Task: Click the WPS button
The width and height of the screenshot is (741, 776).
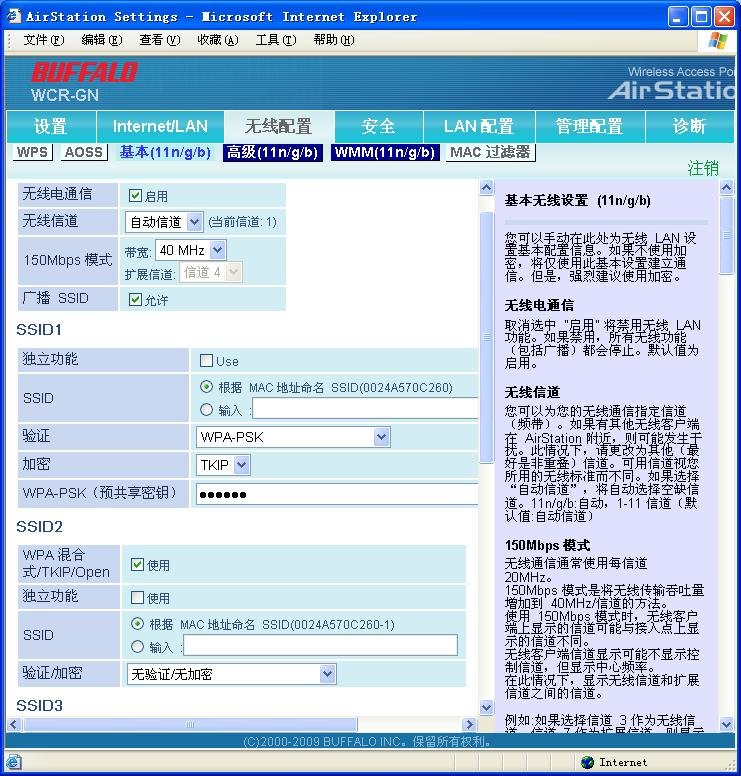Action: pyautogui.click(x=33, y=153)
